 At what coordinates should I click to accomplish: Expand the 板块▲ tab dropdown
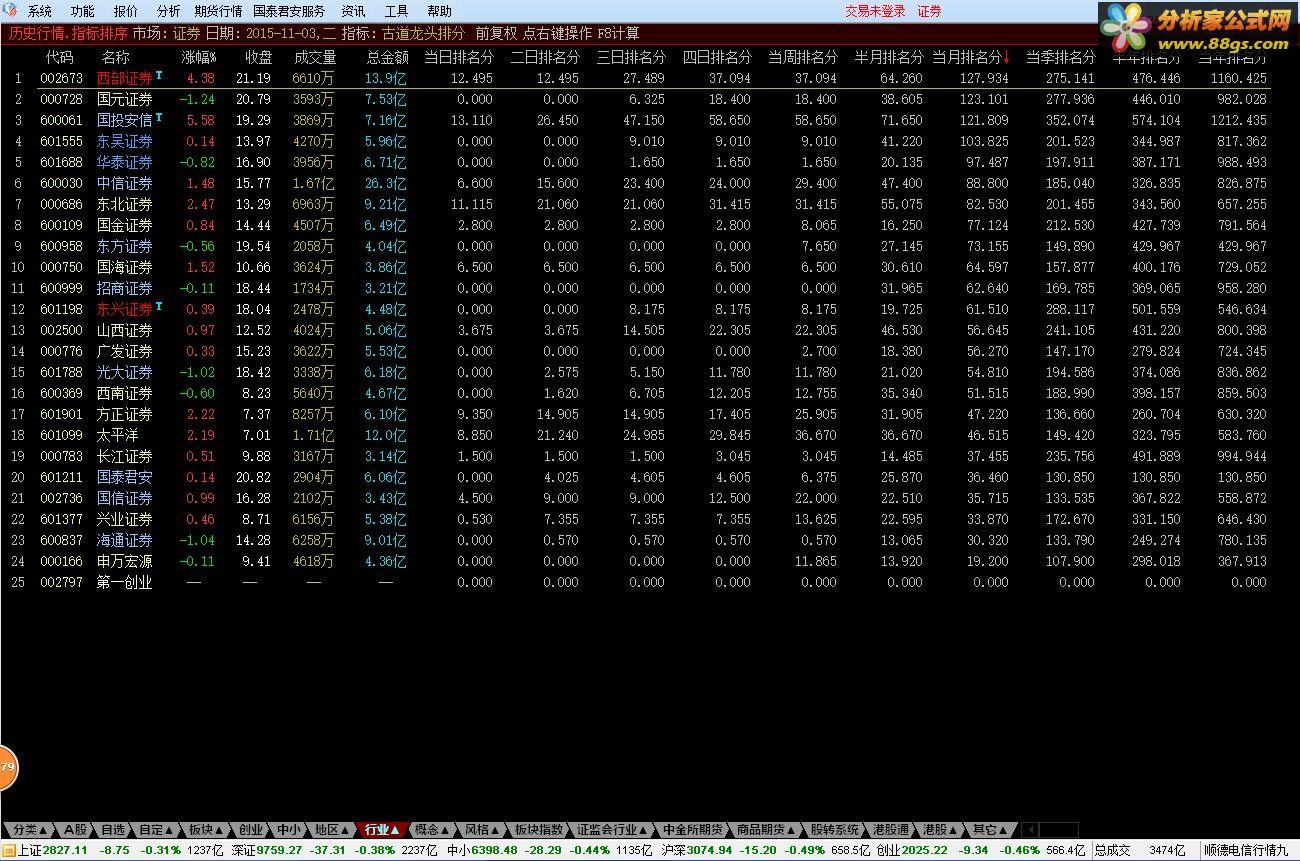(205, 830)
